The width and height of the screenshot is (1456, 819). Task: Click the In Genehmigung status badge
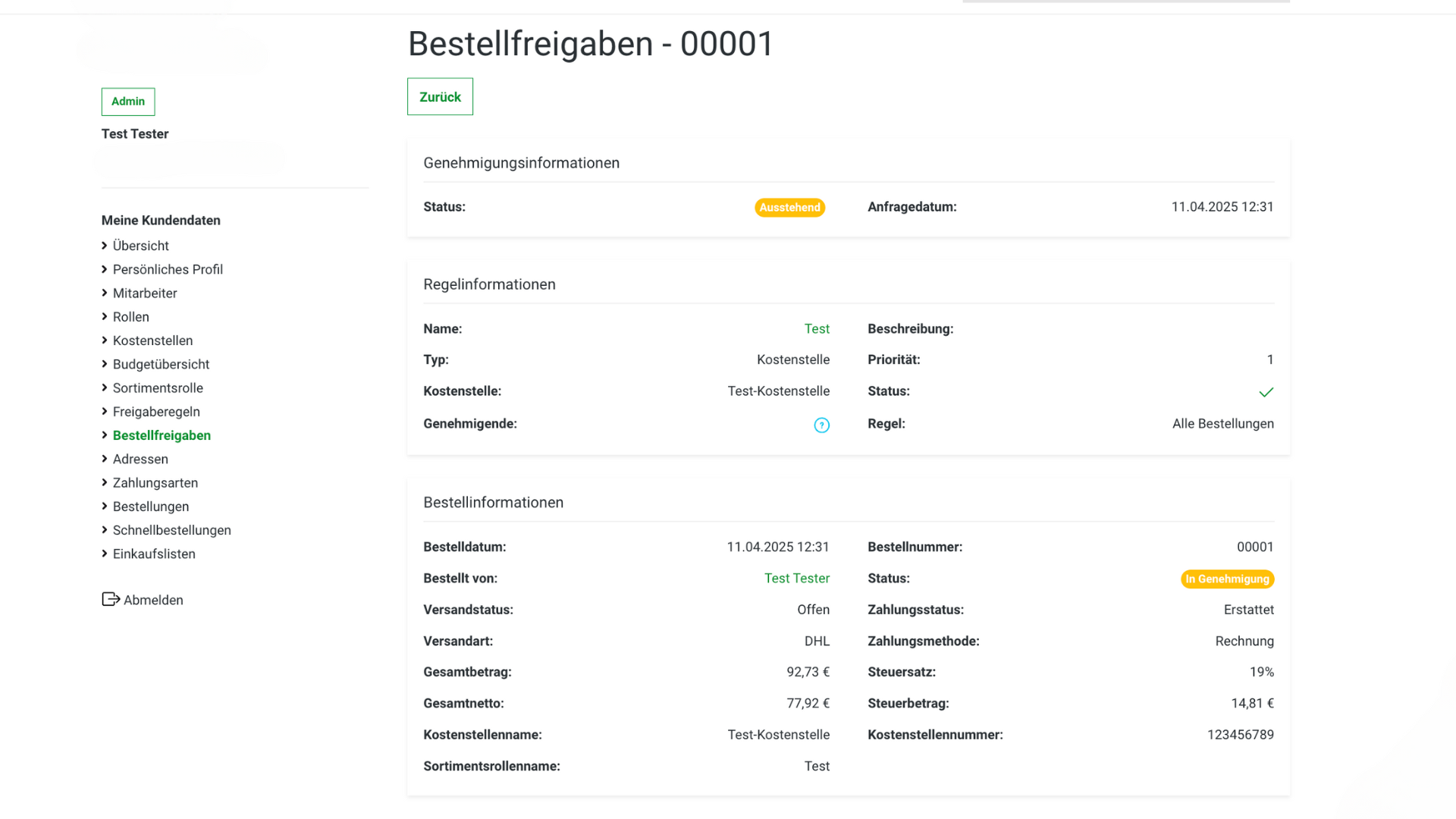point(1227,579)
